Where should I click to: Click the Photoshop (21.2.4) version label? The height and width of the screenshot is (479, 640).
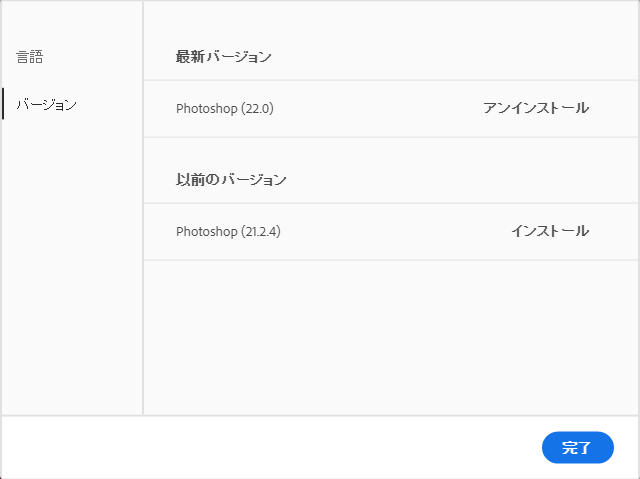pos(228,231)
